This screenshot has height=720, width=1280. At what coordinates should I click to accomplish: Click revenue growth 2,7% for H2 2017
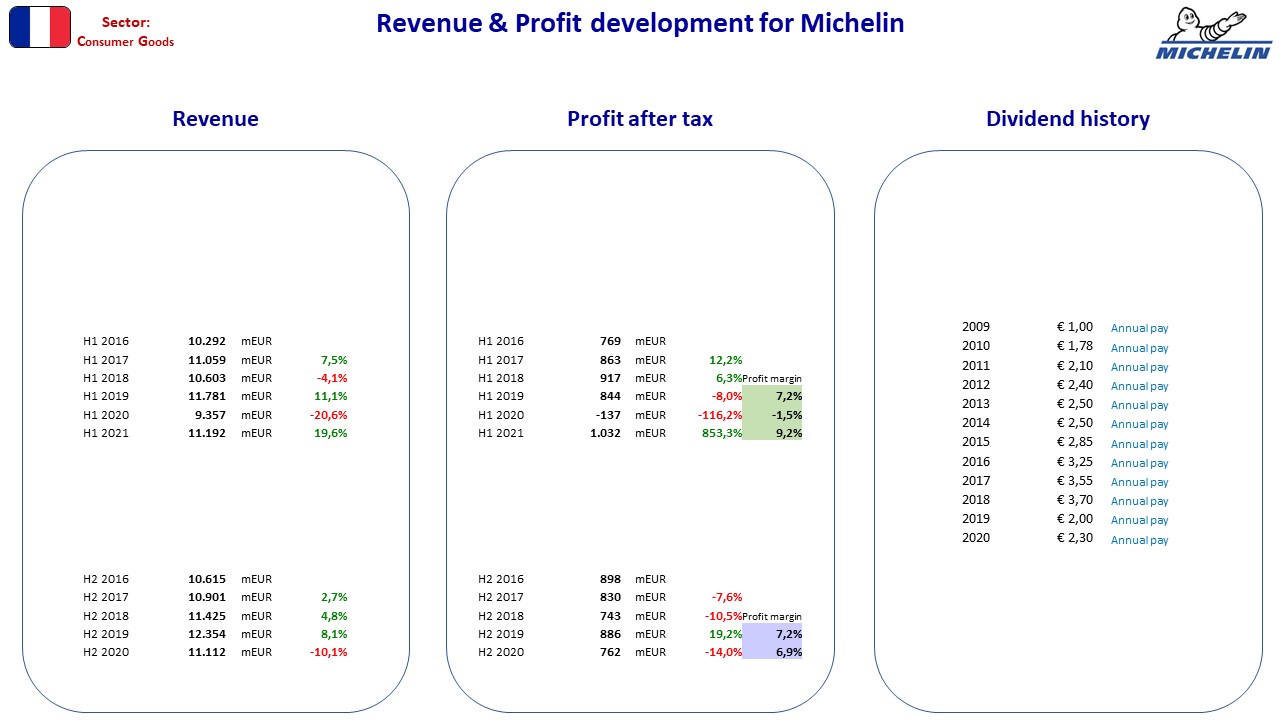334,597
